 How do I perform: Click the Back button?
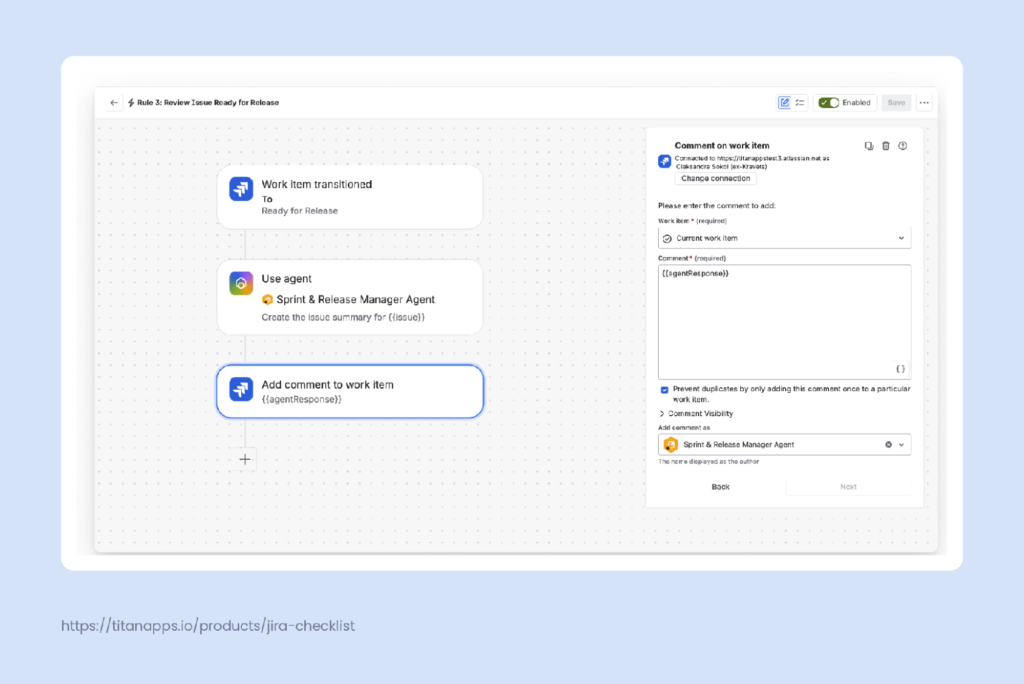tap(720, 487)
